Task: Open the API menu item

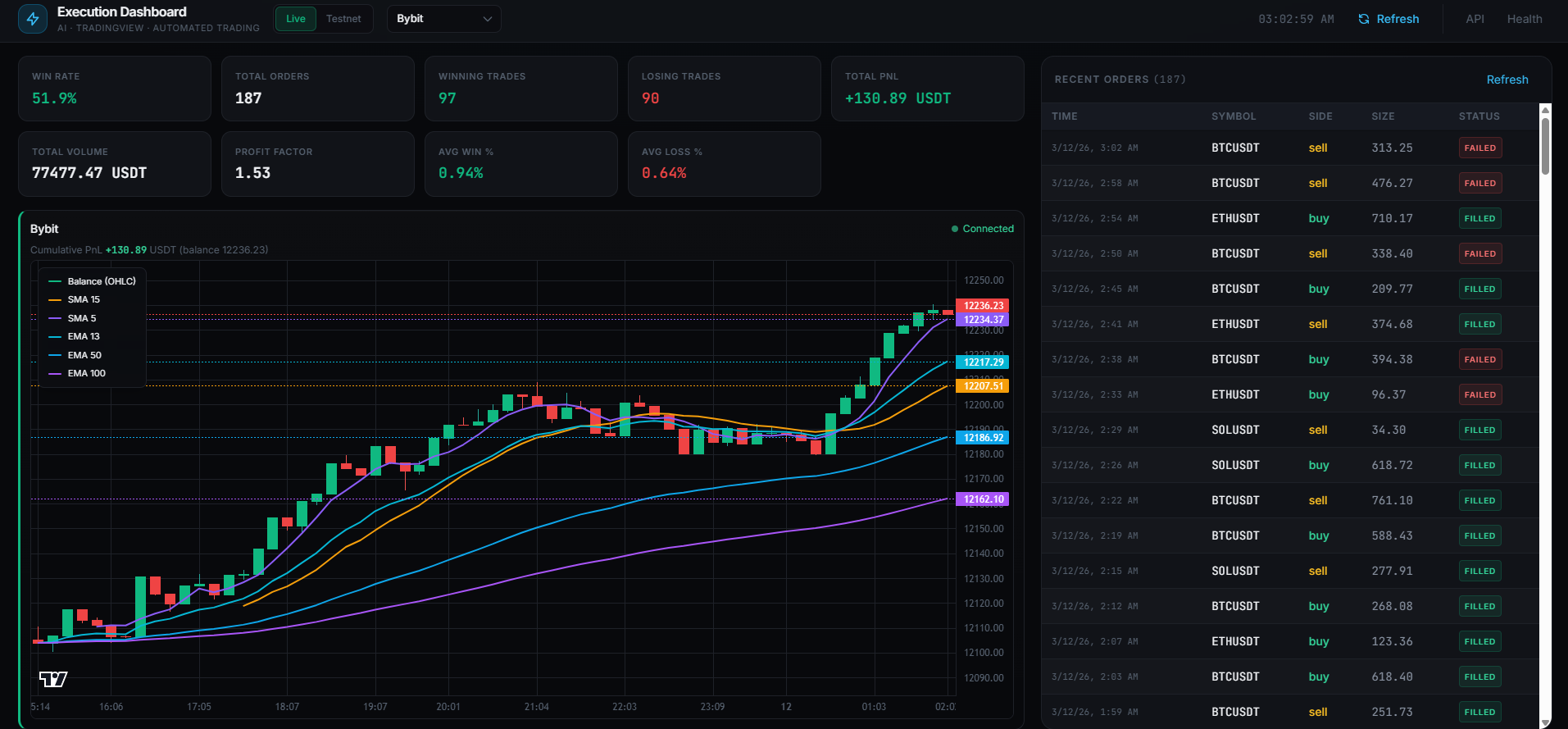Action: (x=1475, y=19)
